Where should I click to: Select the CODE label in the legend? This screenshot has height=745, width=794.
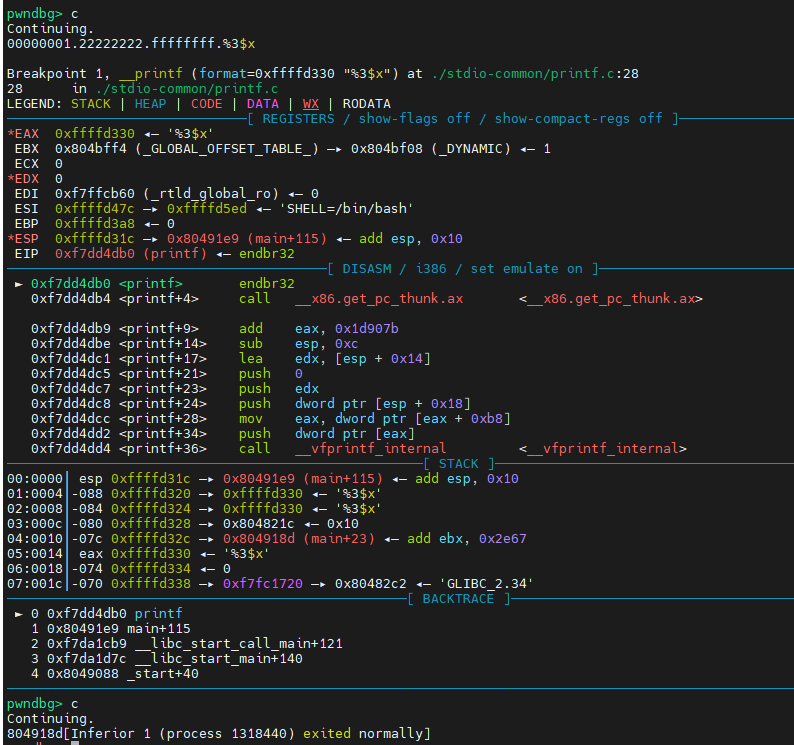pyautogui.click(x=207, y=103)
